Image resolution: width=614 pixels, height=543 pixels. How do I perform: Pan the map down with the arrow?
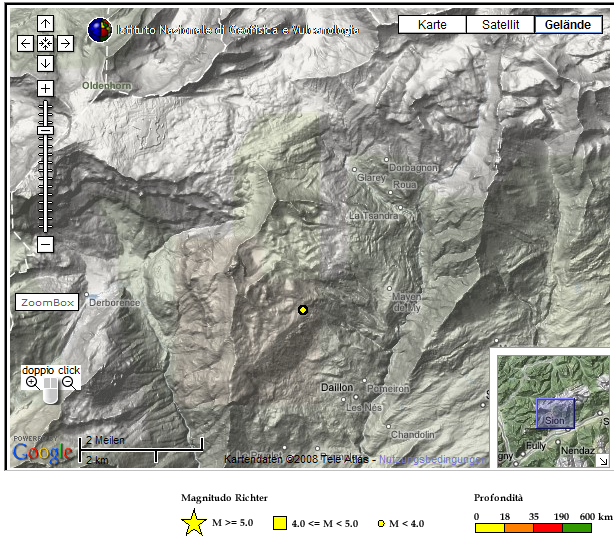pyautogui.click(x=45, y=62)
